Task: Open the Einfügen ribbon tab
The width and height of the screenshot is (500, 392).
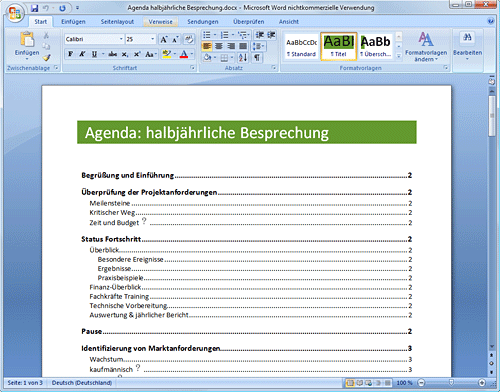Action: click(x=73, y=22)
